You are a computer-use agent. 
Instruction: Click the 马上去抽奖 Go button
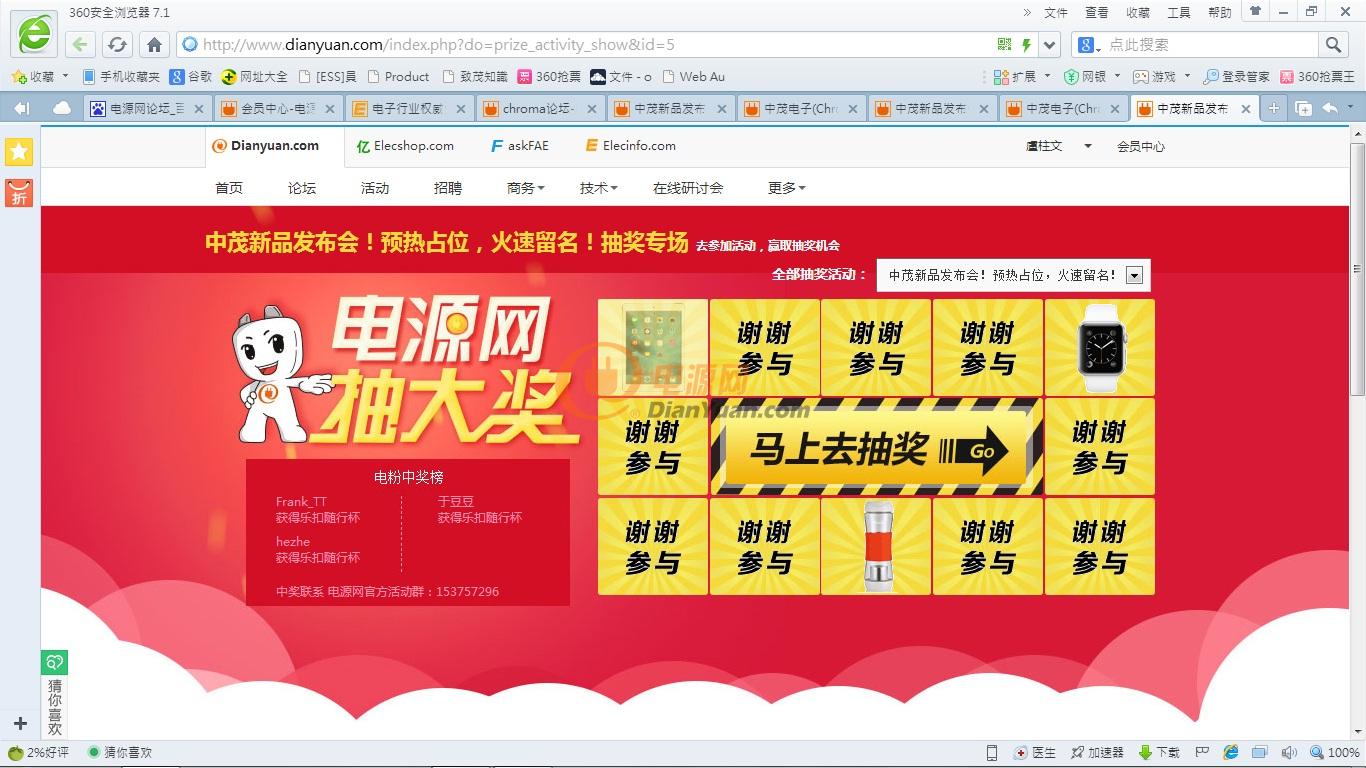pyautogui.click(x=876, y=447)
